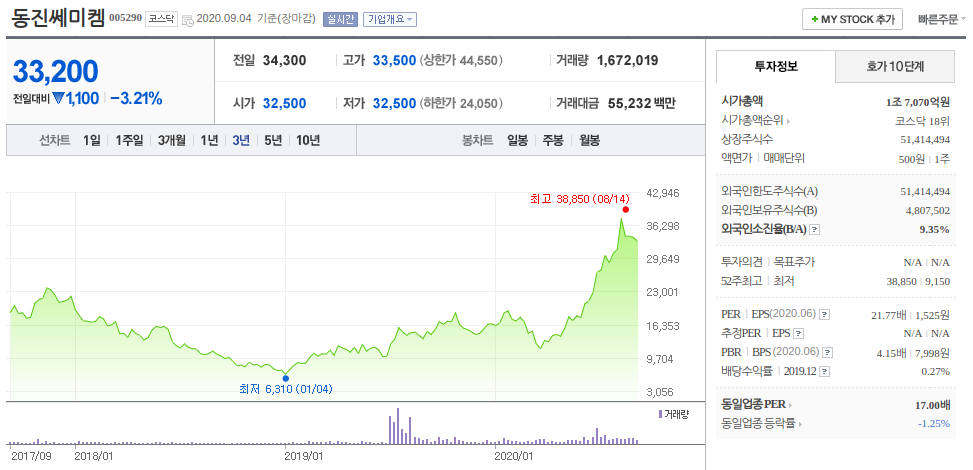Click the help icon beside 배당수익률 2019.12
Viewport: 973px width, 470px height.
(825, 372)
